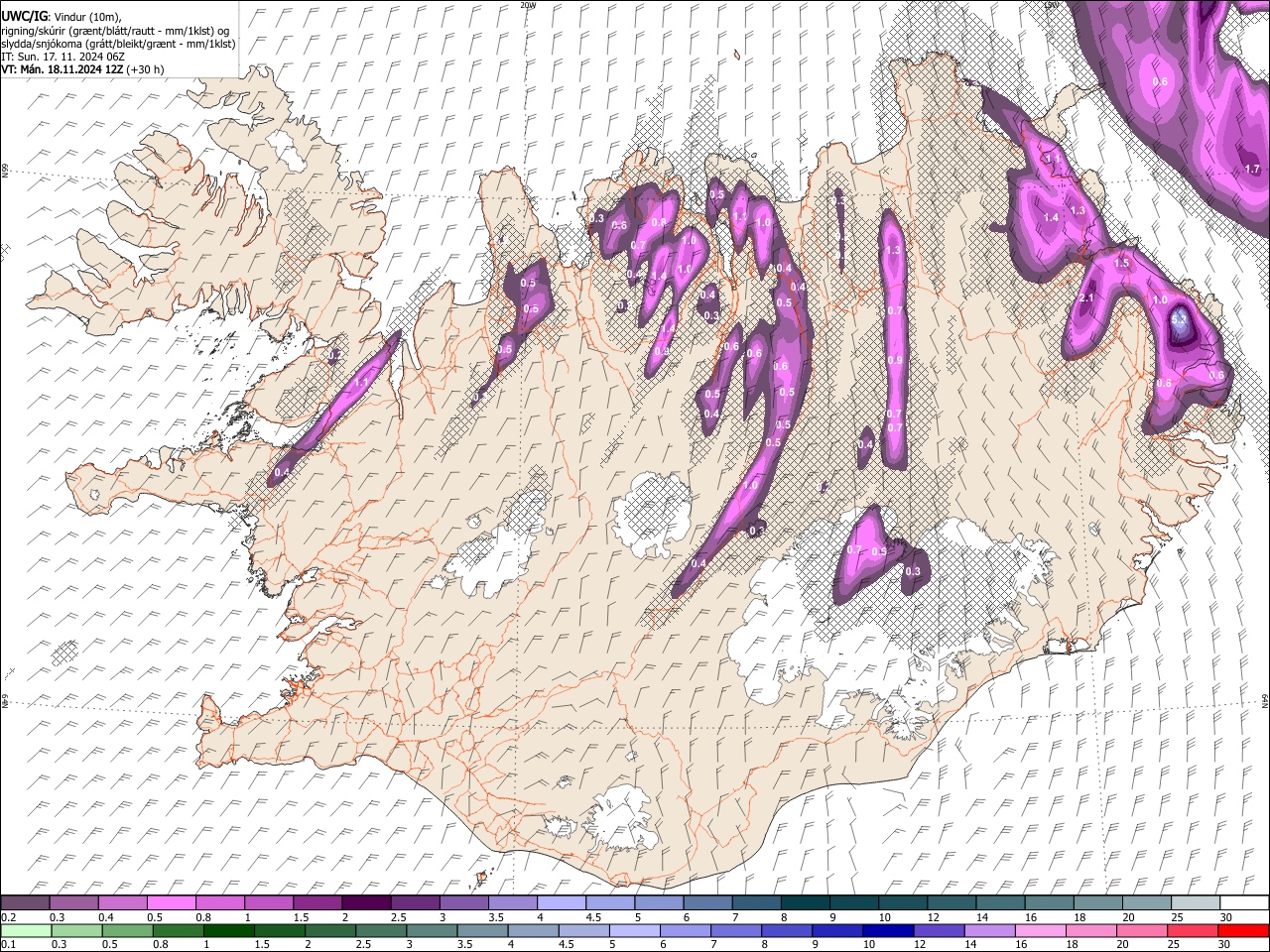This screenshot has height=952, width=1270.
Task: Click the 'IT: Sun. 17. 11. 2024 06Z' line
Action: [63, 57]
